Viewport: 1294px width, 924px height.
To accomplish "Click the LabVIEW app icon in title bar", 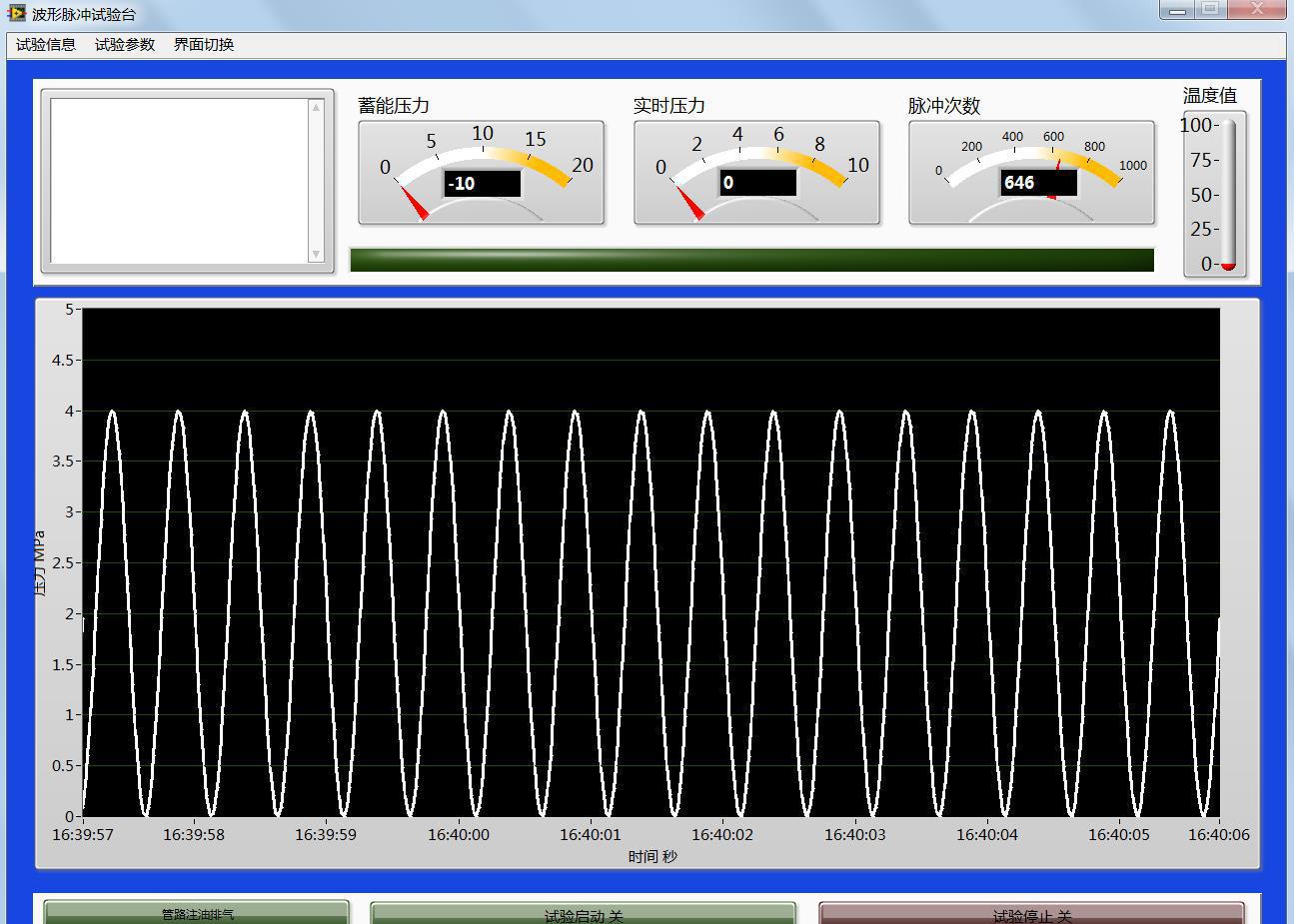I will pyautogui.click(x=16, y=13).
